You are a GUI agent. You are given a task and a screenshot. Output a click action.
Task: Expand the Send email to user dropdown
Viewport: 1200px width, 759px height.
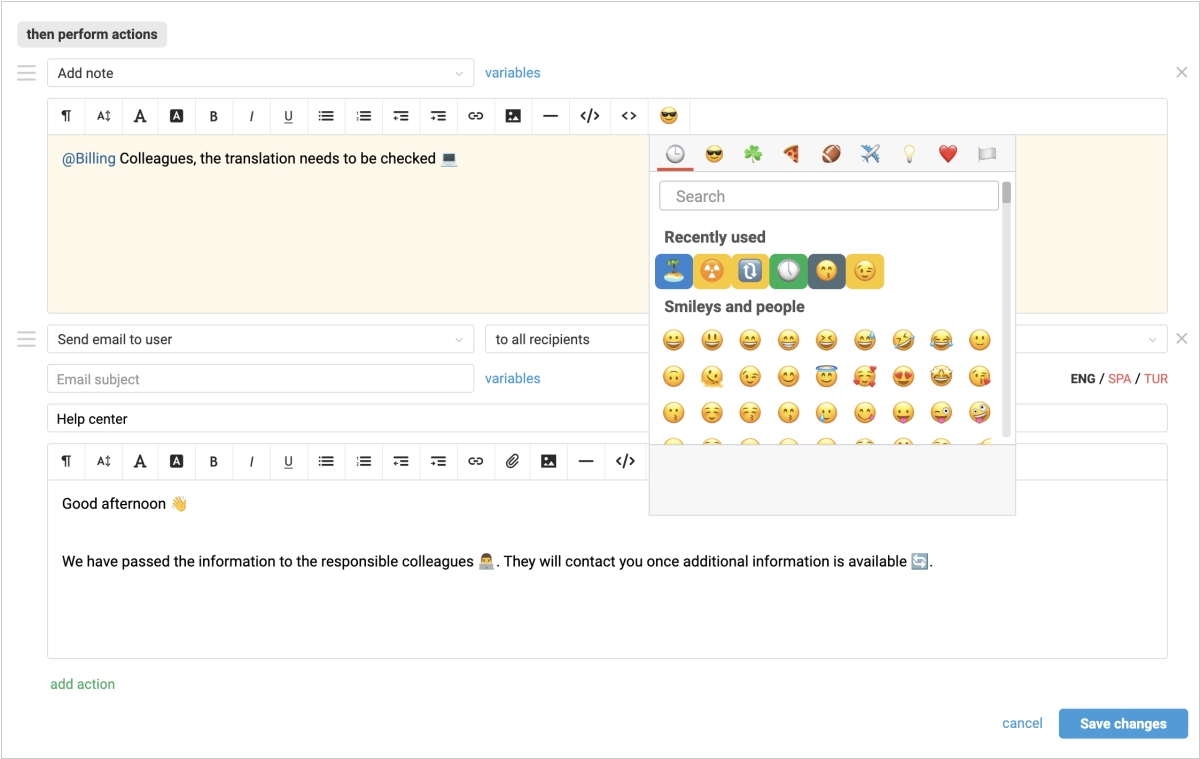(x=260, y=339)
